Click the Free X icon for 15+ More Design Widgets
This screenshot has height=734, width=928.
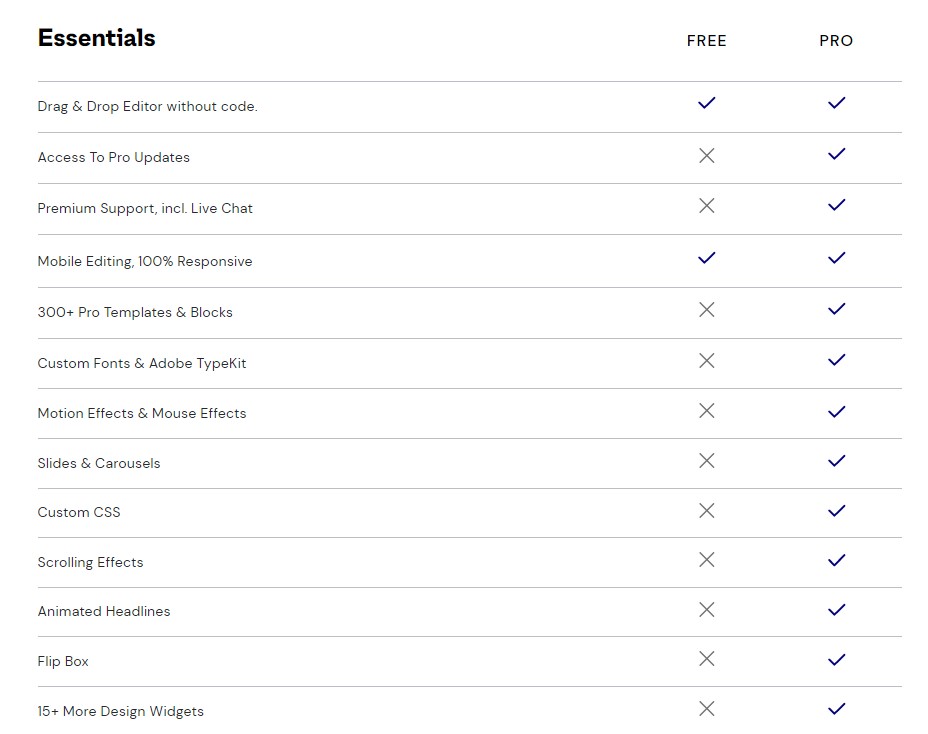(x=707, y=709)
